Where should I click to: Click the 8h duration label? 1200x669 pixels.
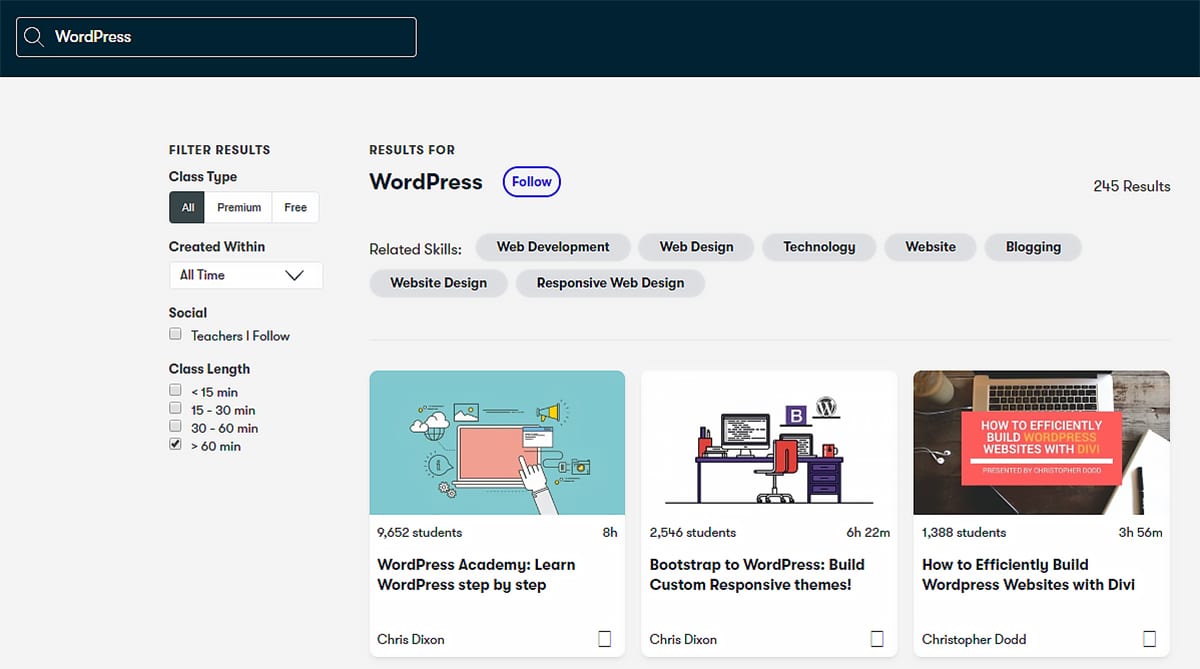[x=610, y=533]
